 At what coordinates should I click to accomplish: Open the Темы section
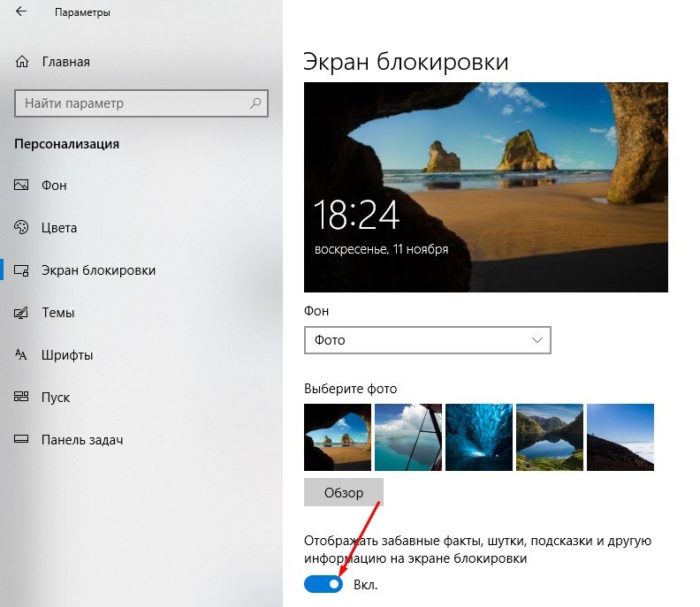click(58, 312)
